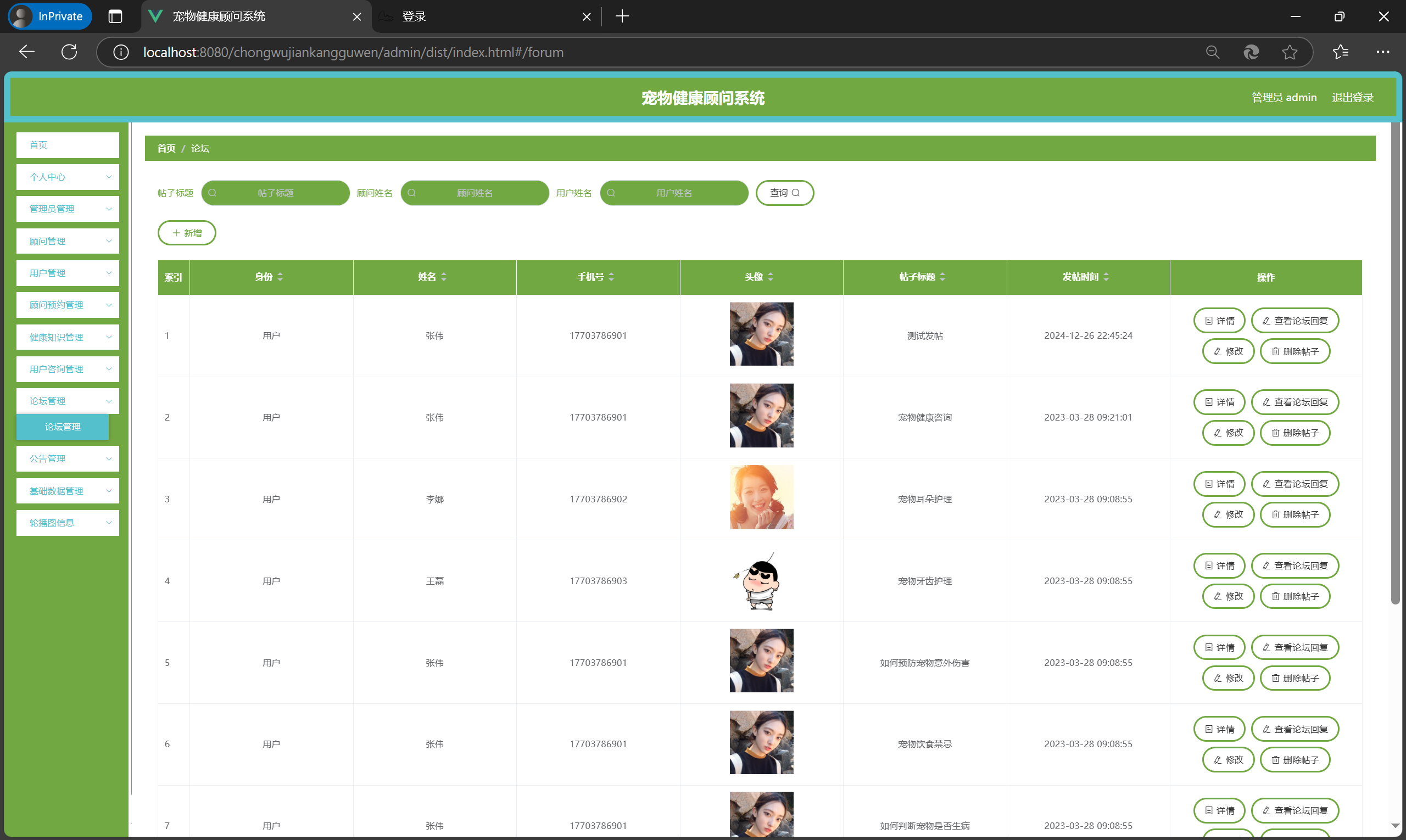The width and height of the screenshot is (1406, 840).
Task: Click 李娜's avatar thumbnail in row 3
Action: pyautogui.click(x=761, y=497)
